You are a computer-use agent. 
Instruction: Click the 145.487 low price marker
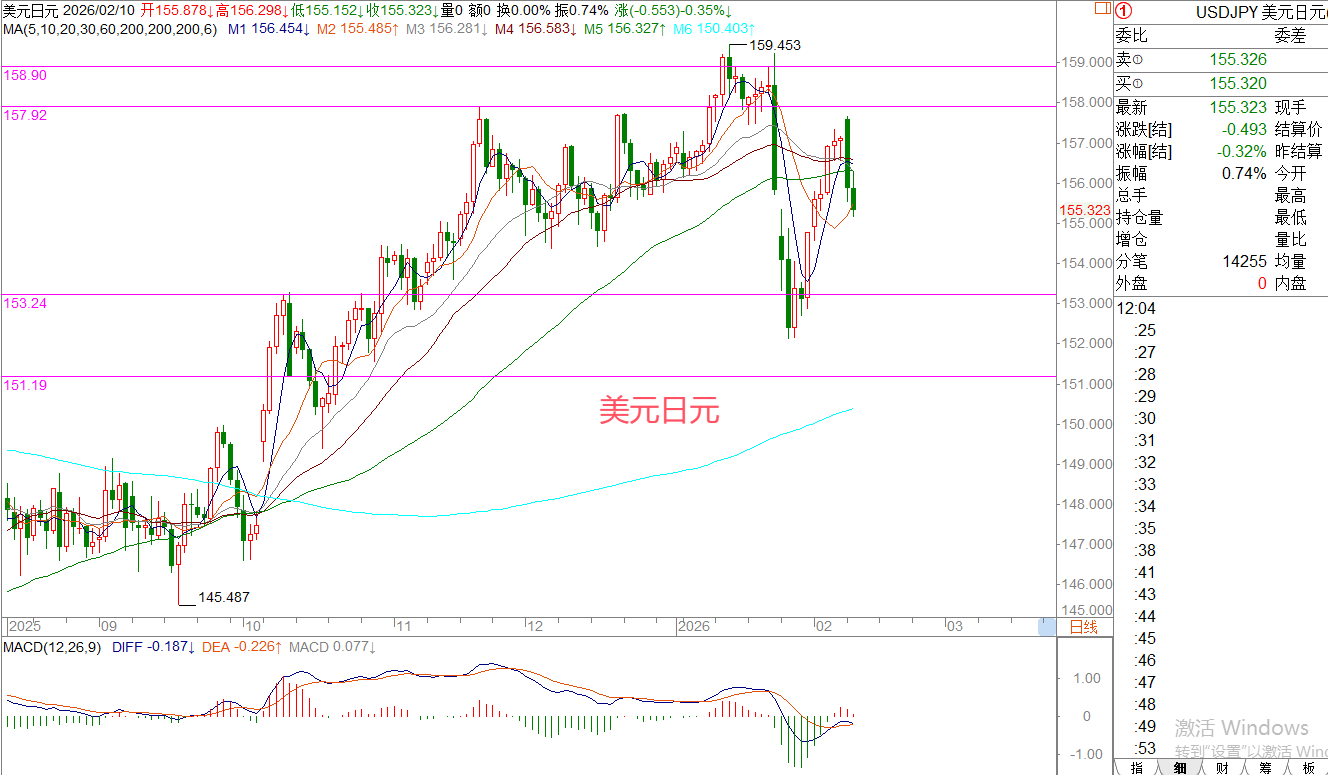point(223,597)
